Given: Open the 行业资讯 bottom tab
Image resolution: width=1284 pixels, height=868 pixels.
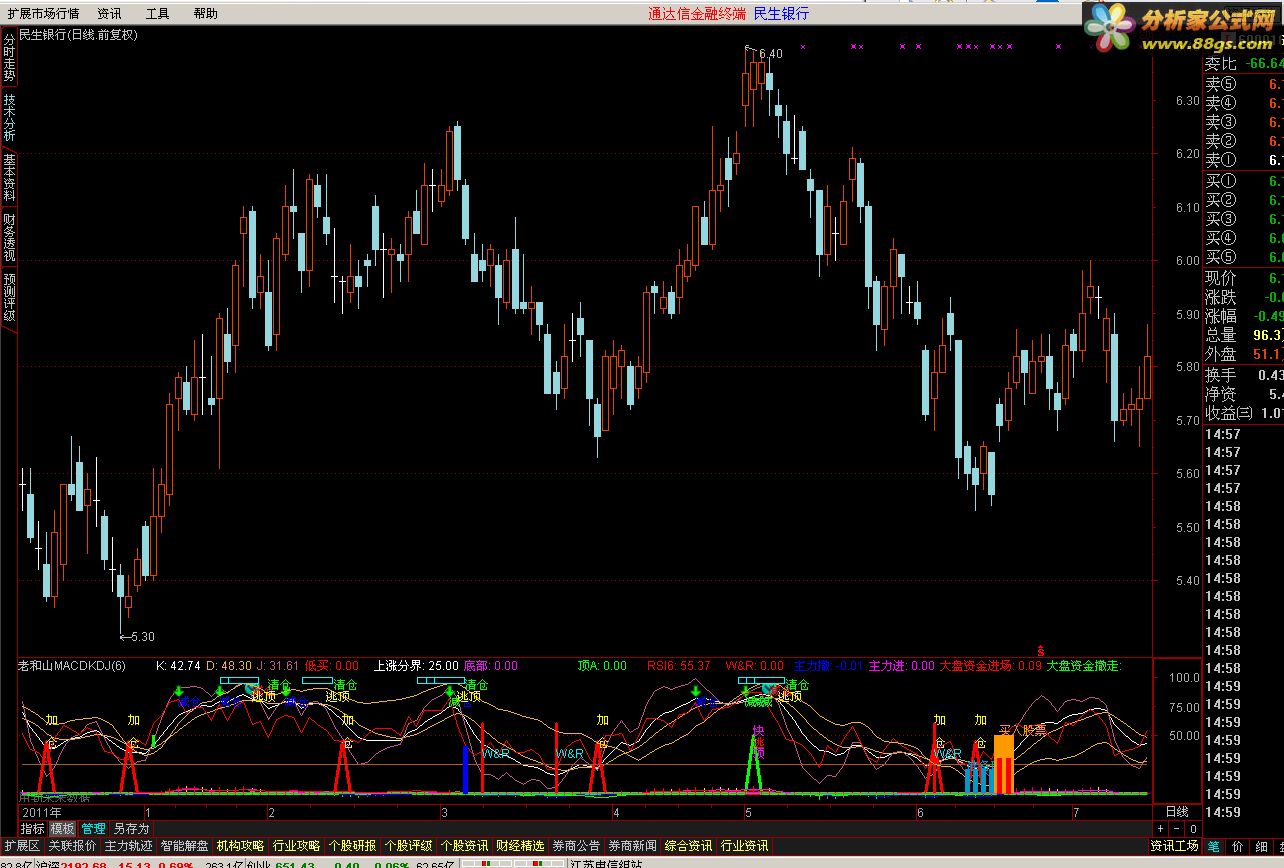Looking at the screenshot, I should pyautogui.click(x=744, y=846).
